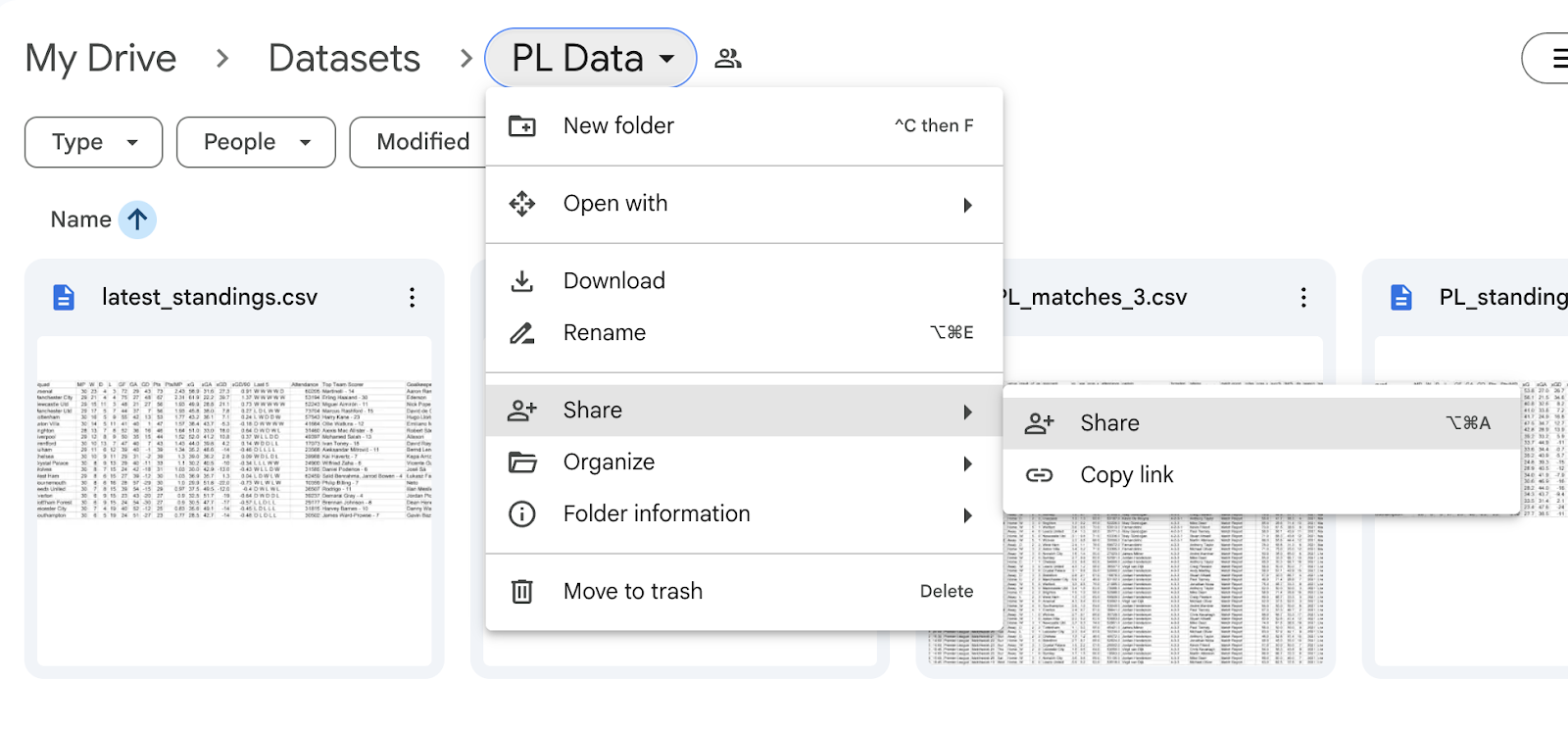Click the PL_standing file document icon
Image resolution: width=1568 pixels, height=729 pixels.
1401,298
